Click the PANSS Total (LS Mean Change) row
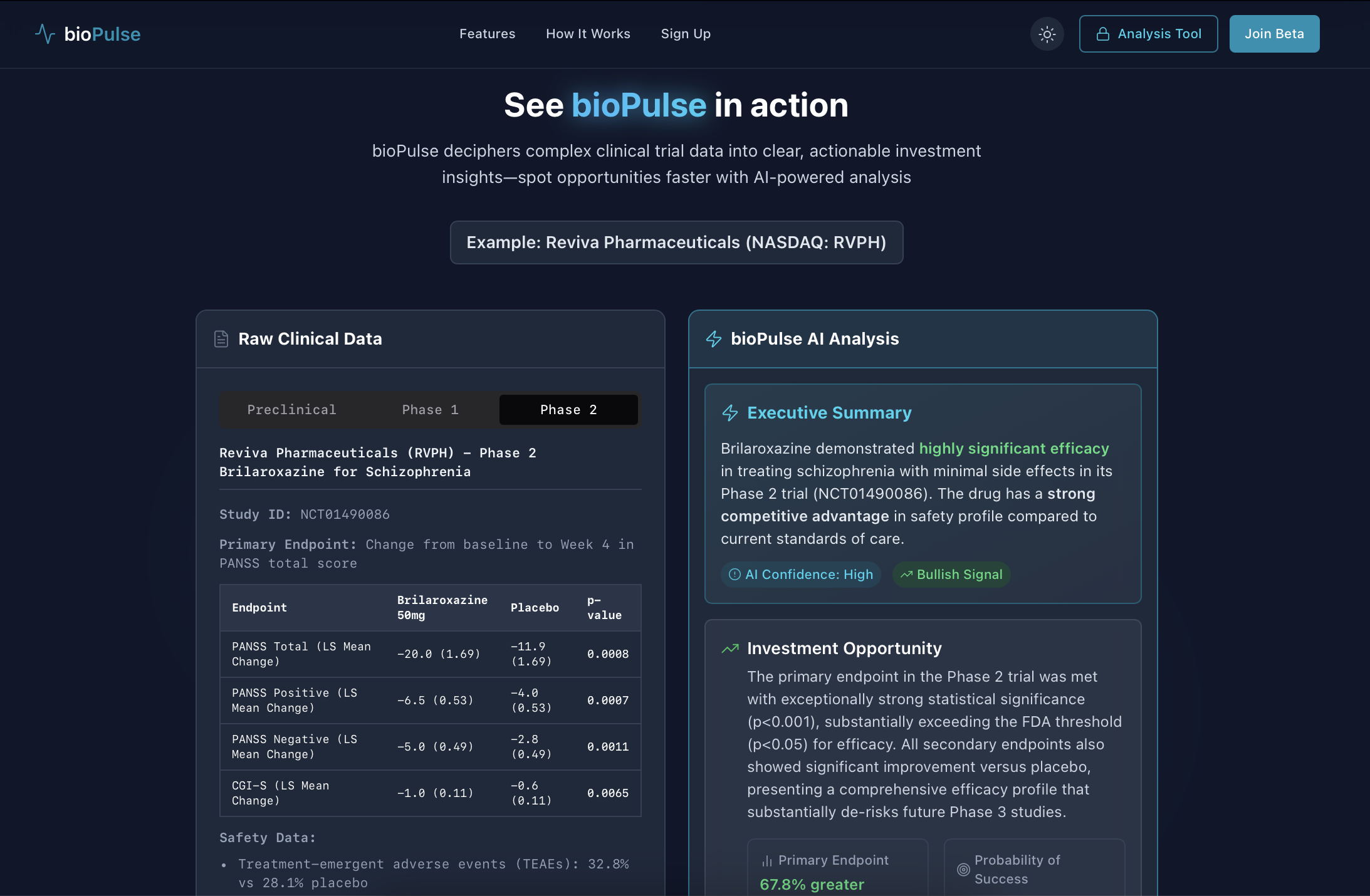Viewport: 1370px width, 896px height. [431, 654]
